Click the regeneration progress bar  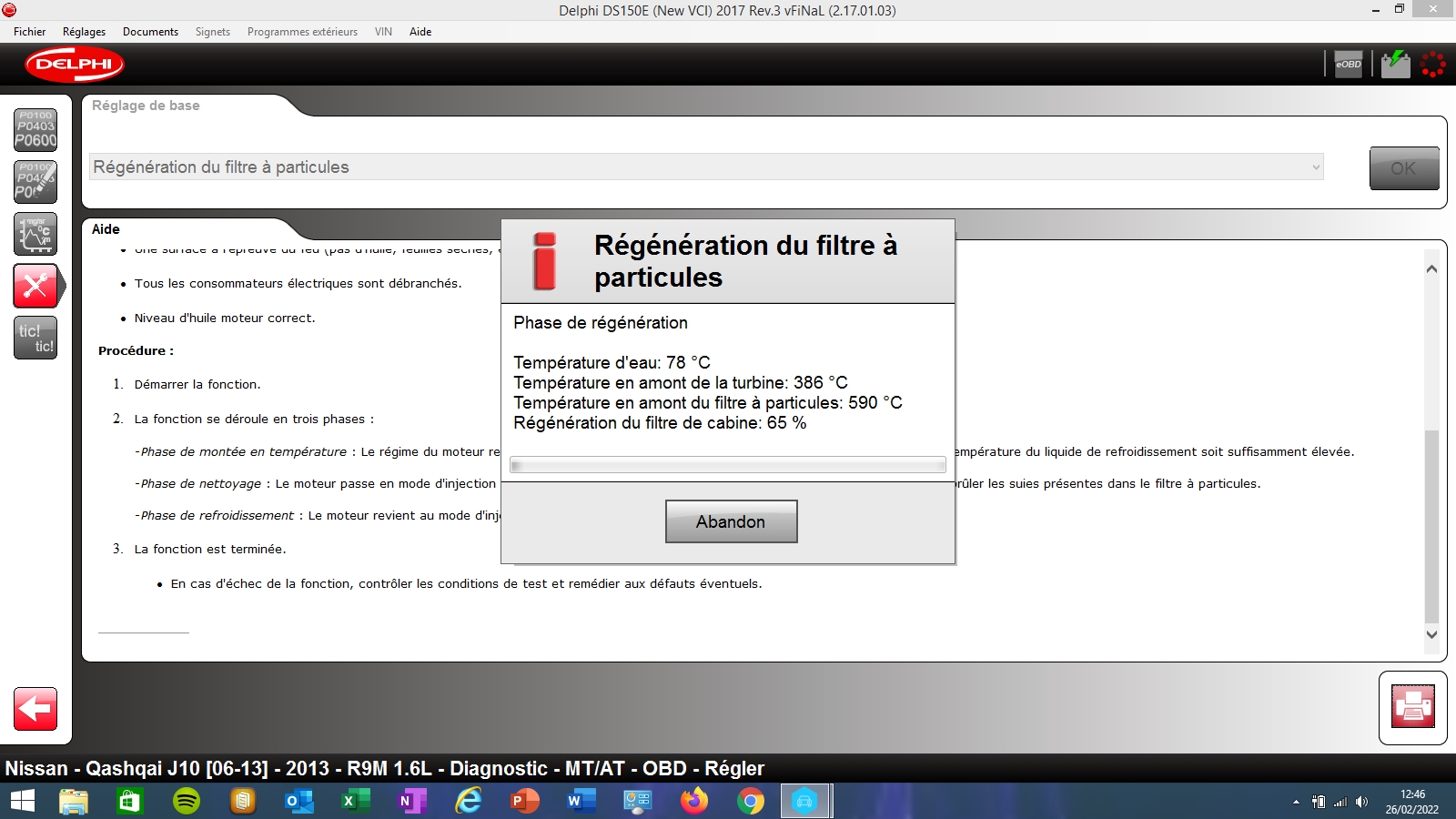coord(728,465)
